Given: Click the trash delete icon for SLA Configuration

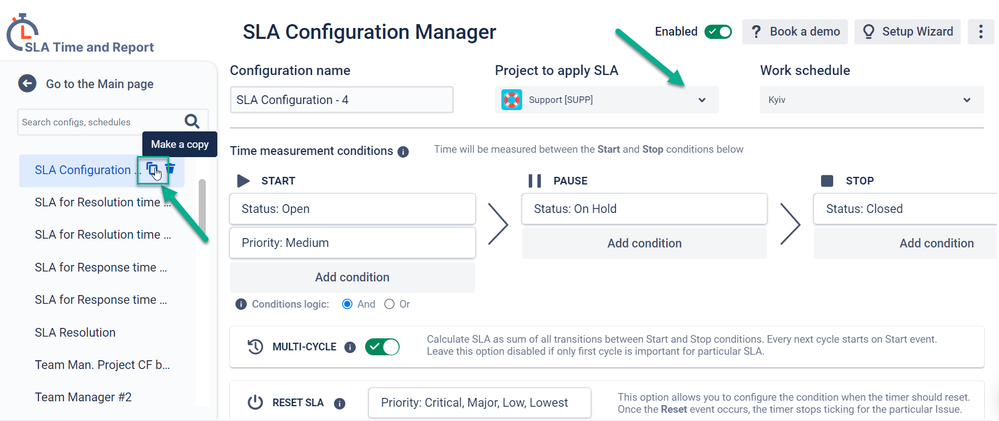Looking at the screenshot, I should (x=170, y=169).
